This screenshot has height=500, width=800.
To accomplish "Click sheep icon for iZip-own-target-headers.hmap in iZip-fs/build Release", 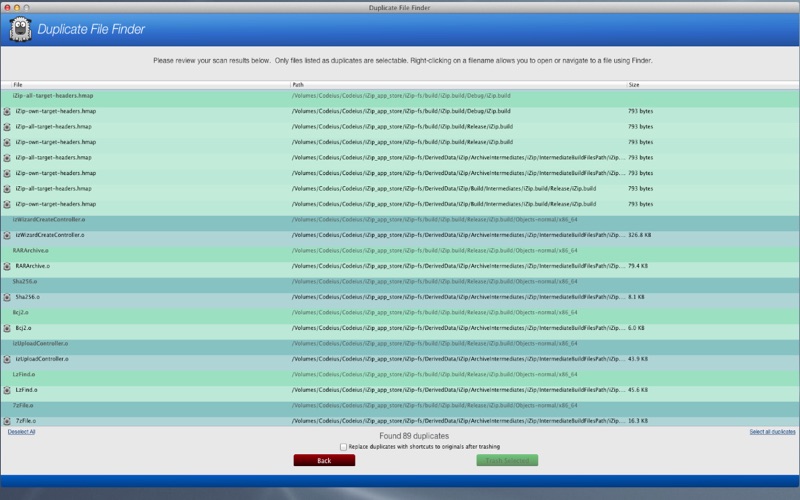I will [x=7, y=142].
